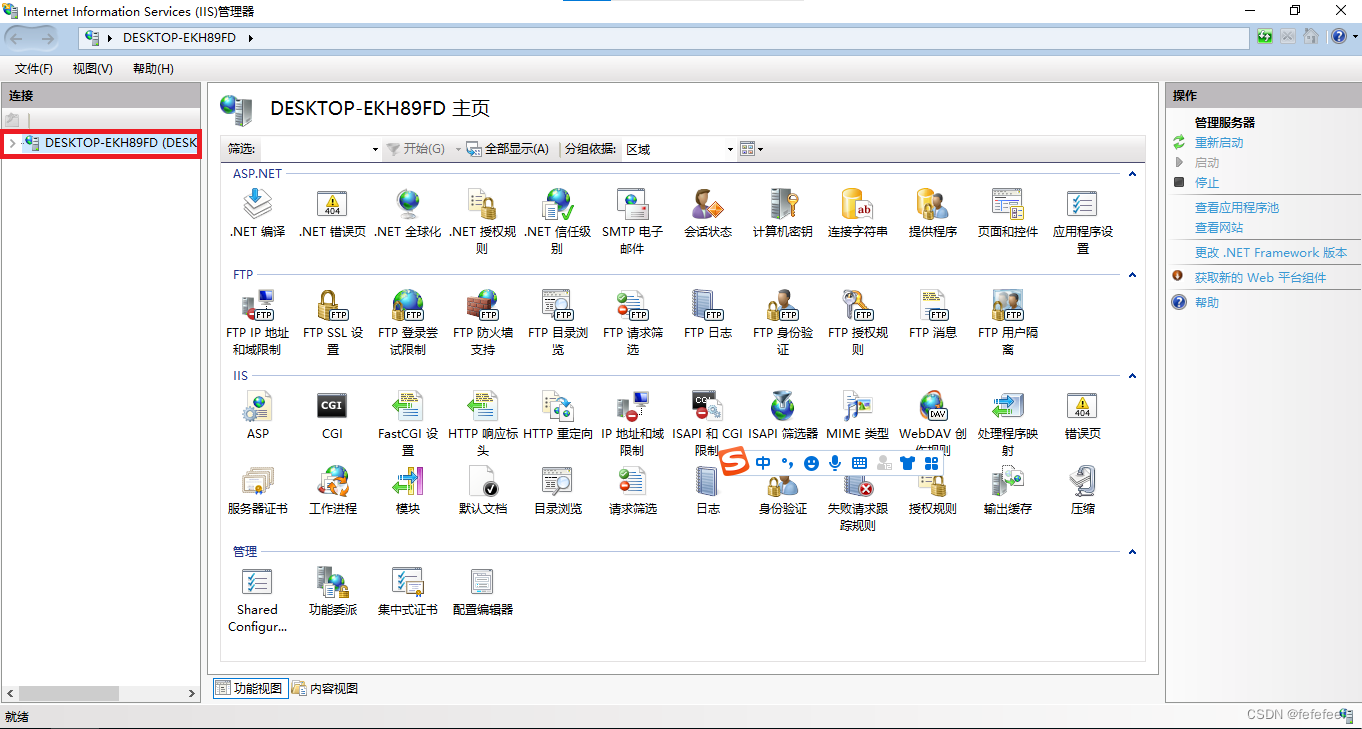Open the 会话状态 feature
Image resolution: width=1362 pixels, height=729 pixels.
707,214
